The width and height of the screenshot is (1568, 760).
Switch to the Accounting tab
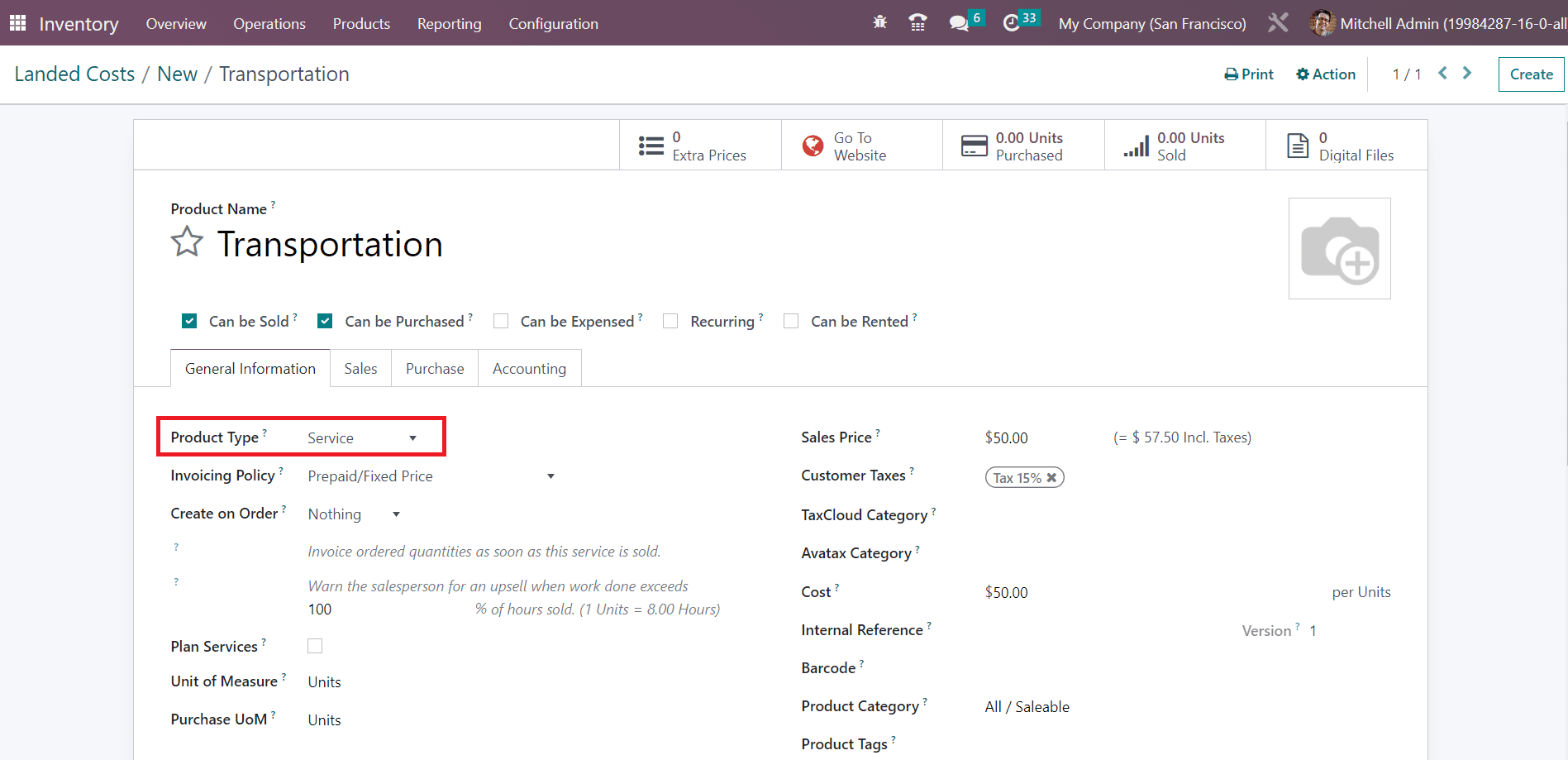click(x=529, y=369)
